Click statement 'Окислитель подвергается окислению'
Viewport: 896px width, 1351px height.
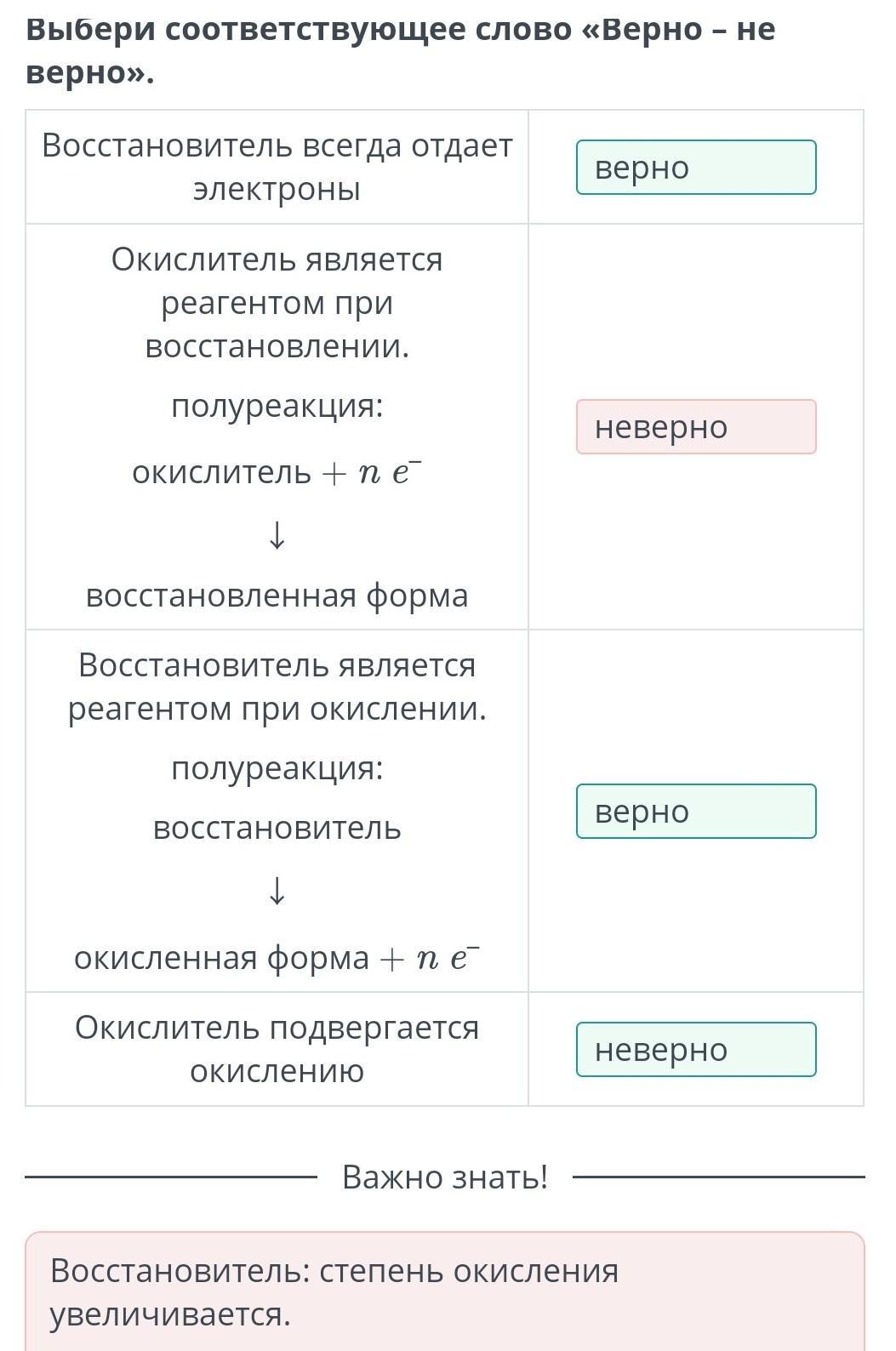(277, 1049)
